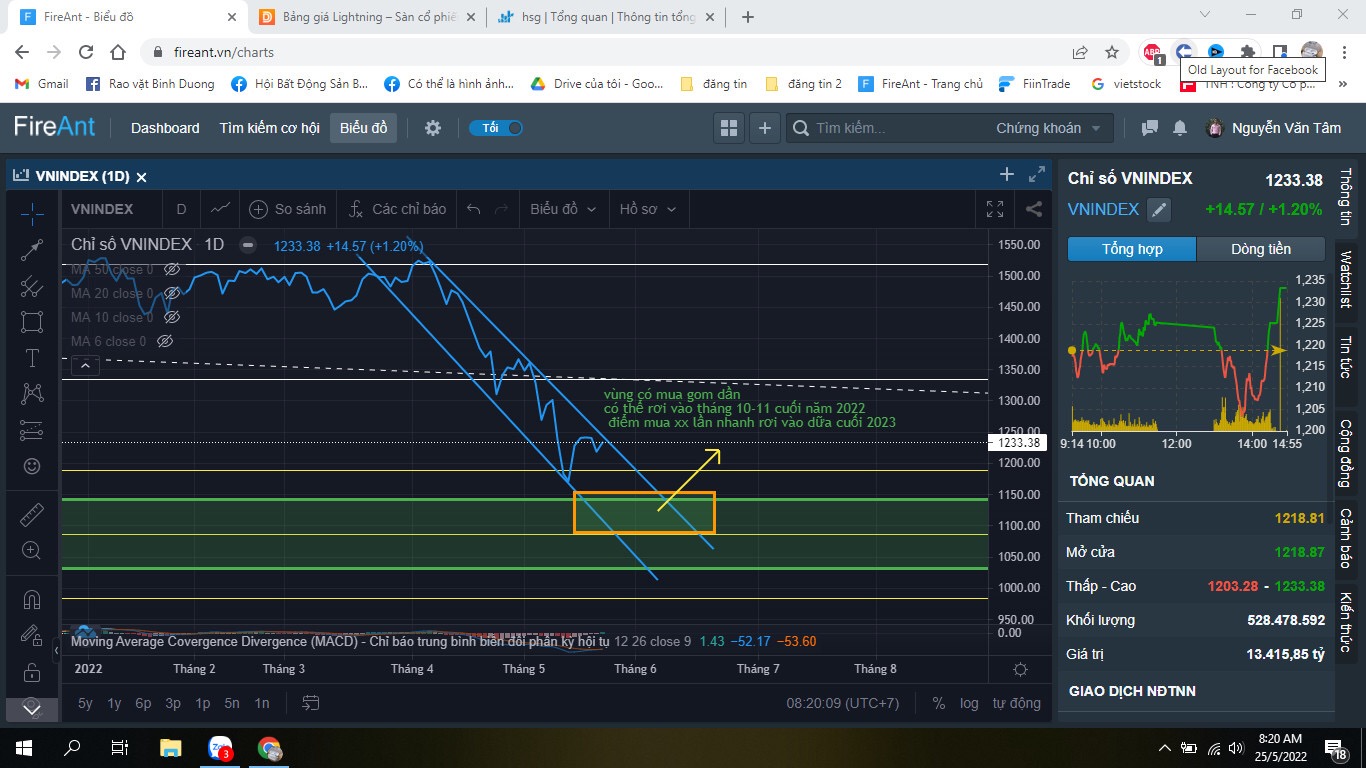1366x768 pixels.
Task: Click the Tìm kiếm search field
Action: (890, 128)
